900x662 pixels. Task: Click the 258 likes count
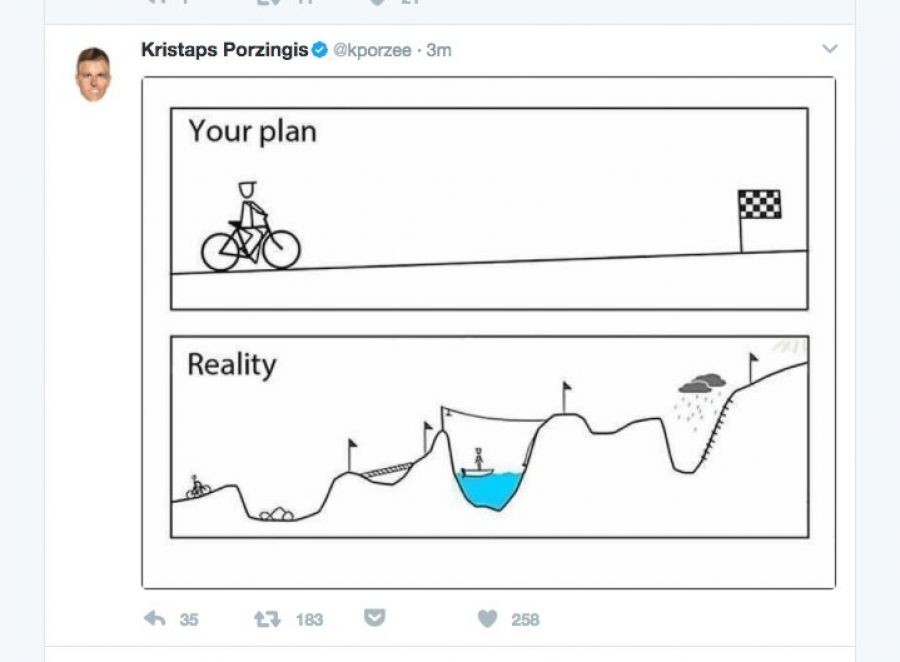tap(525, 620)
